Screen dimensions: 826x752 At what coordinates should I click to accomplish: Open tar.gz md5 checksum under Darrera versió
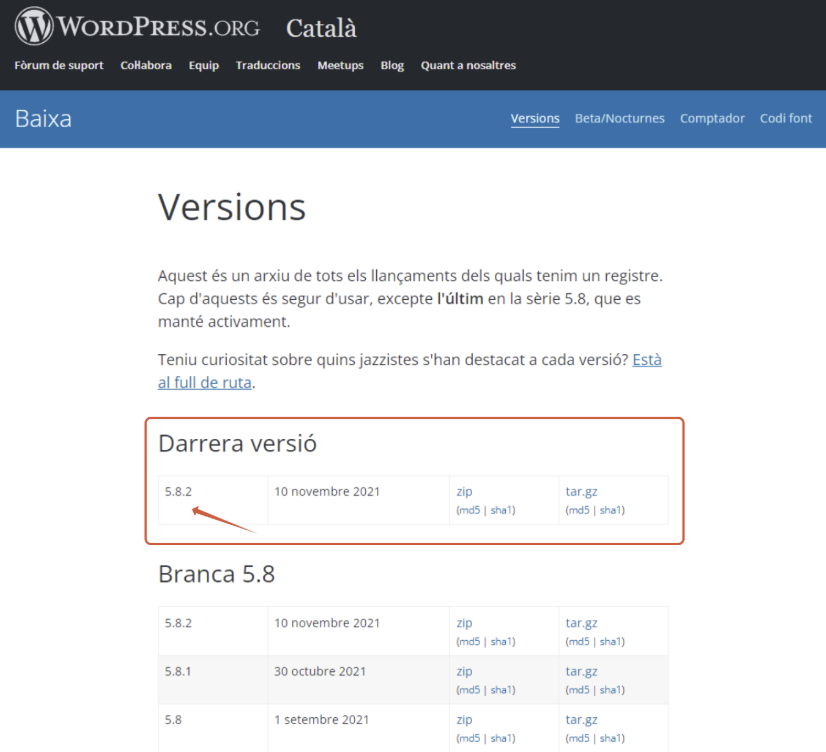click(x=579, y=510)
